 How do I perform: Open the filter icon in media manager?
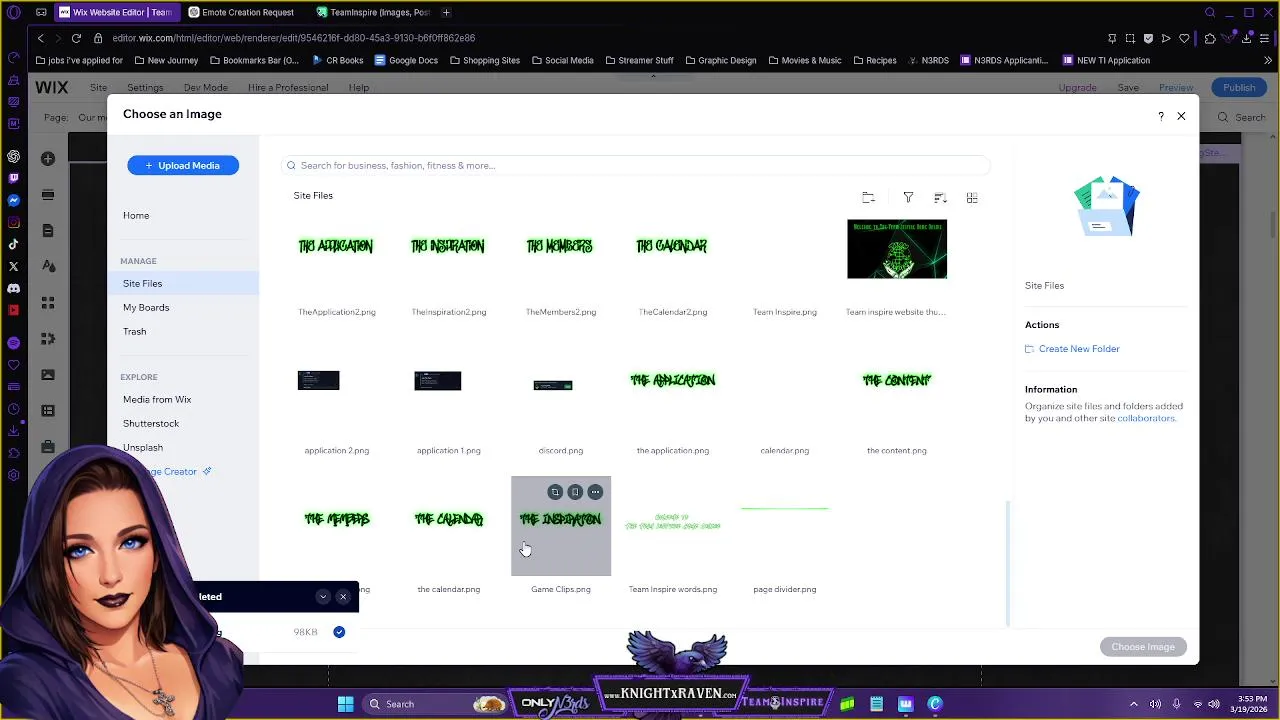pos(908,198)
